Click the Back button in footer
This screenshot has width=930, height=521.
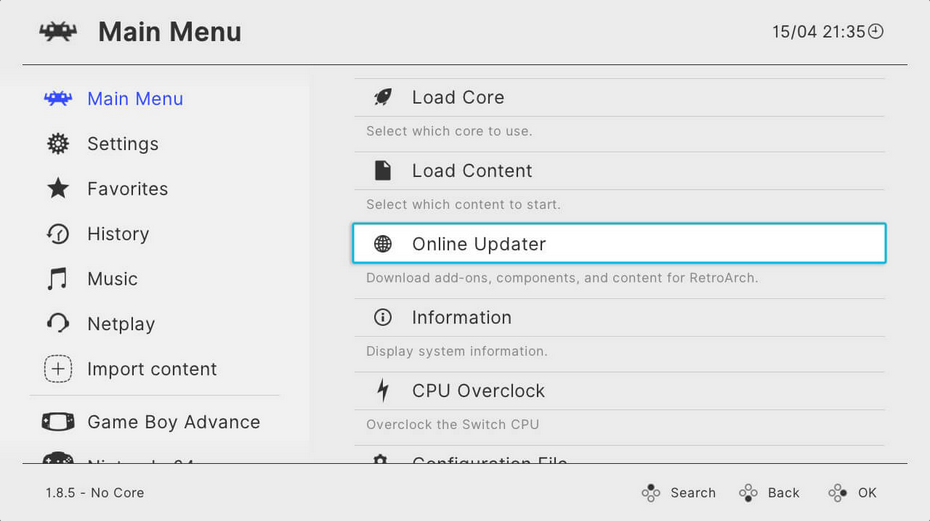point(769,493)
